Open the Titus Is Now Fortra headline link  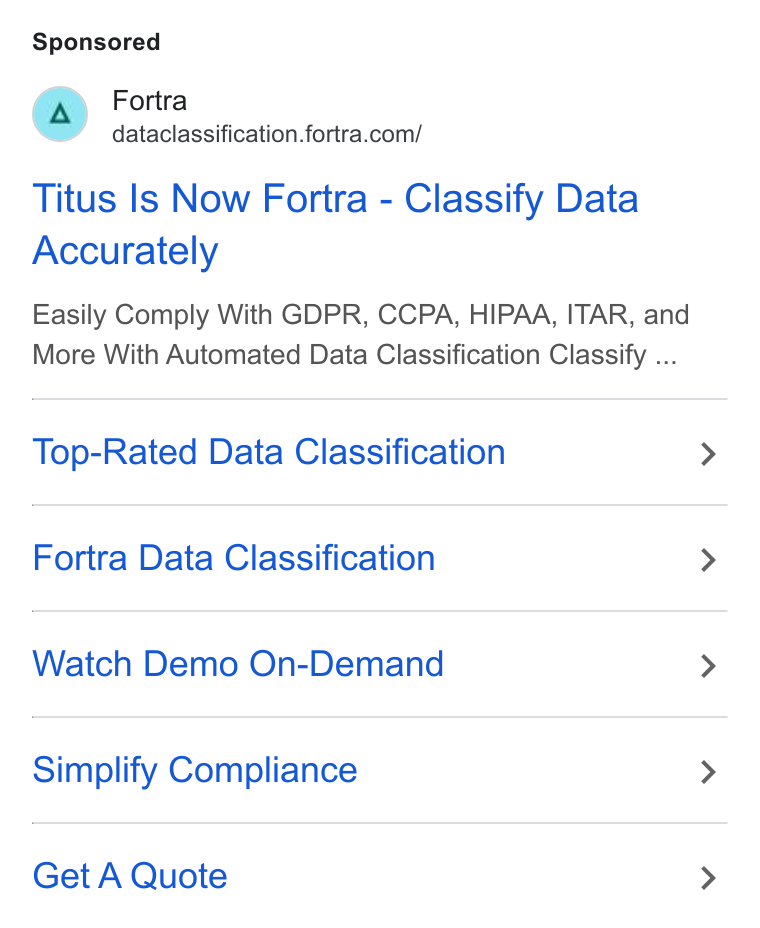335,224
